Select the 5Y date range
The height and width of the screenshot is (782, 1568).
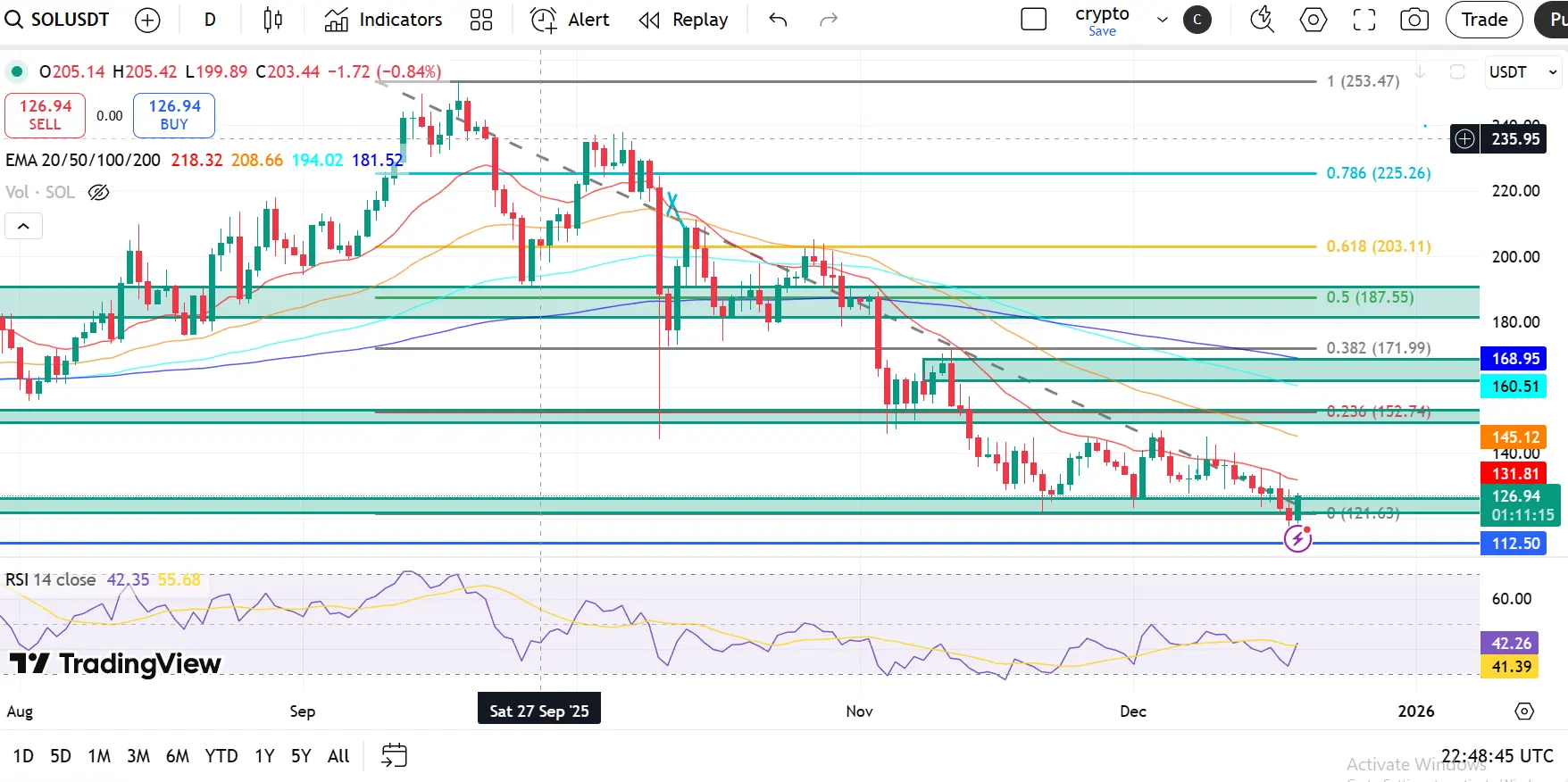[x=301, y=756]
